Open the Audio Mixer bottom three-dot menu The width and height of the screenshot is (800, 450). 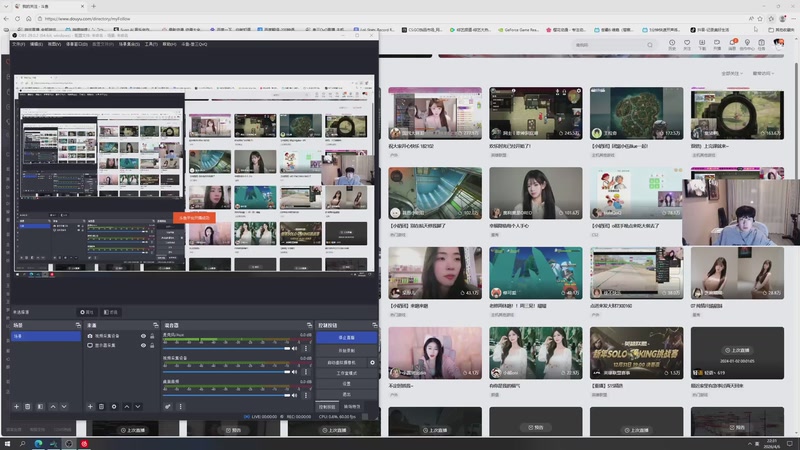pyautogui.click(x=180, y=407)
